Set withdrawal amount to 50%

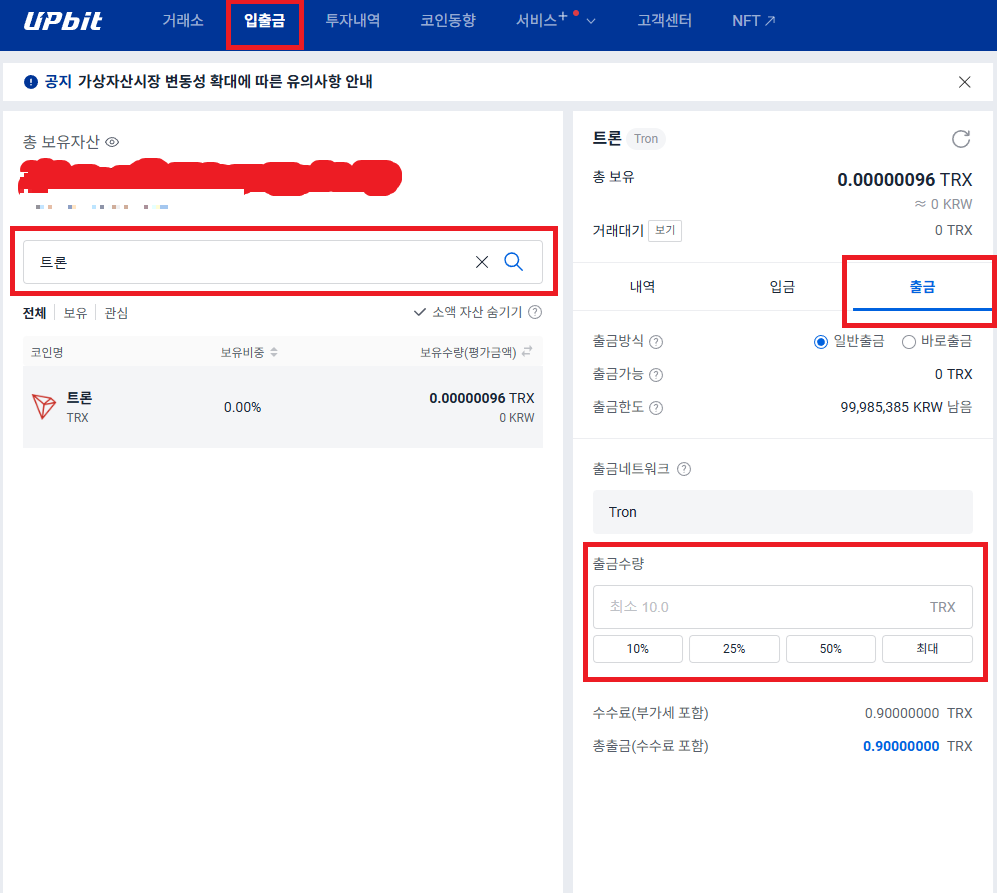click(831, 649)
